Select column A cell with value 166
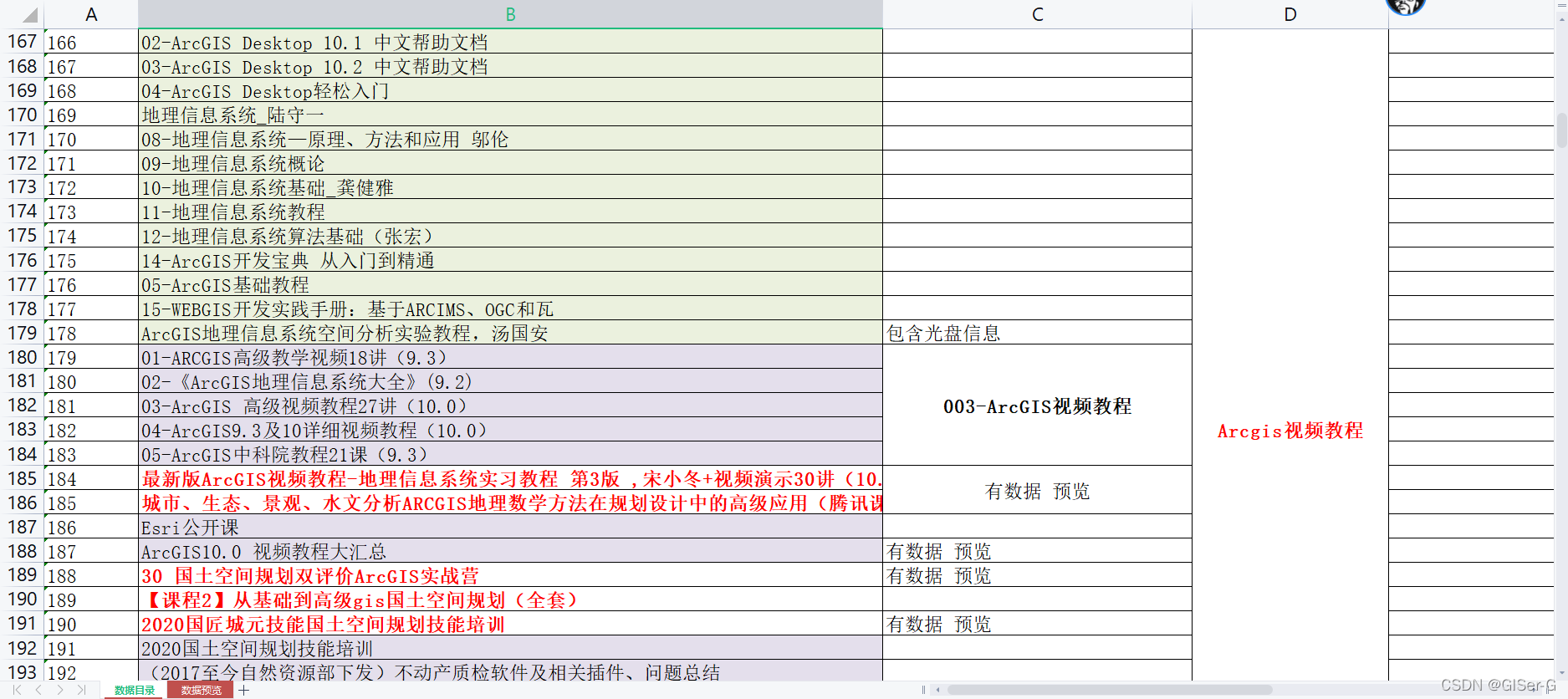This screenshot has width=1568, height=699. pyautogui.click(x=91, y=42)
